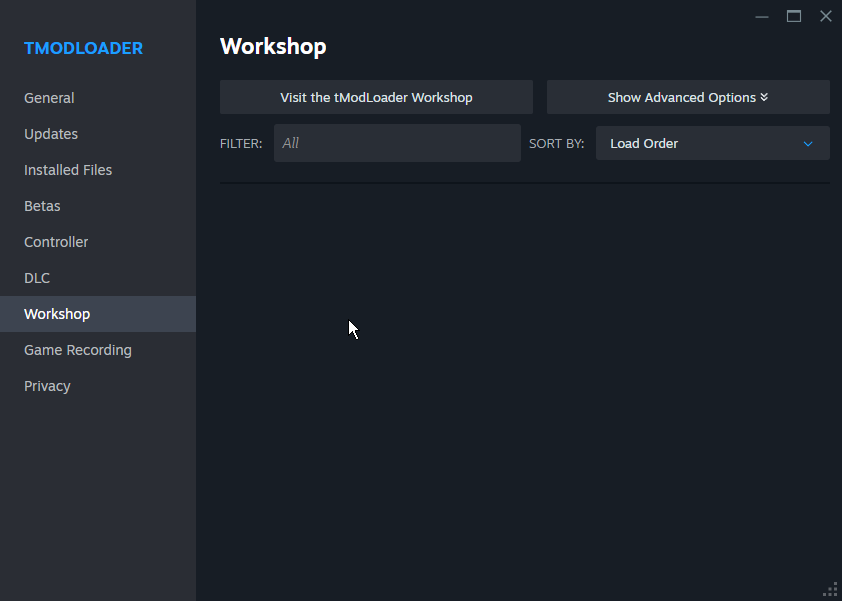The image size is (842, 601).
Task: Focus the Filter input field
Action: pyautogui.click(x=397, y=143)
